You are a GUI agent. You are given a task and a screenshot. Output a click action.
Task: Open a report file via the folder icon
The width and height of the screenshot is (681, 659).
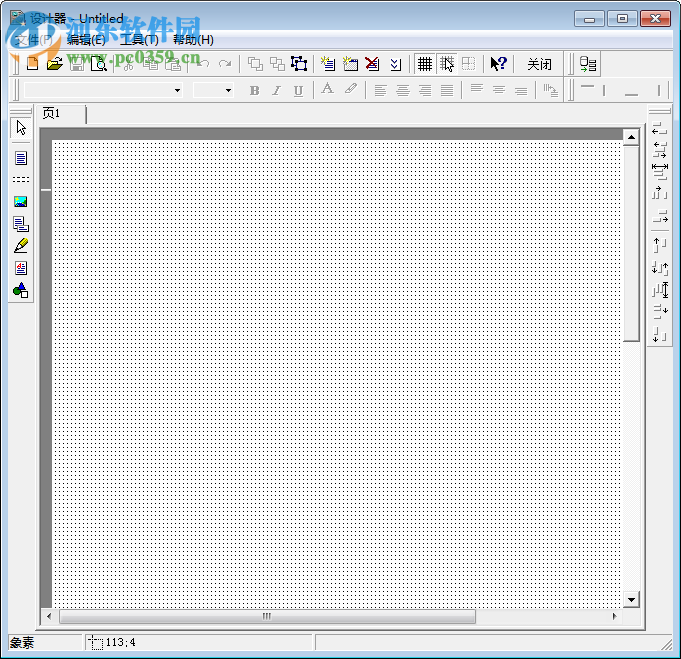(55, 64)
